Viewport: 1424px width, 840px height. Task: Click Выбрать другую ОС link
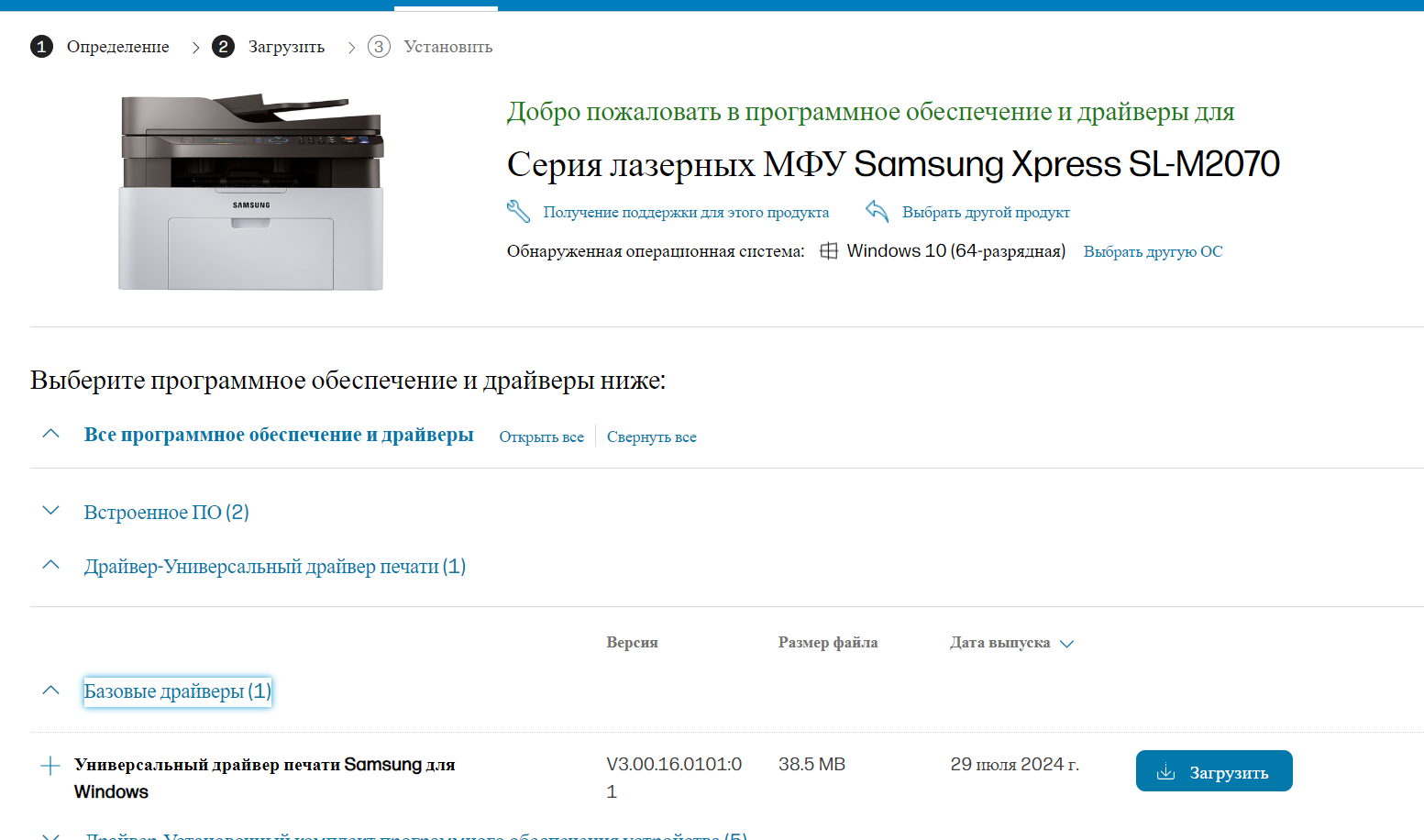pos(1153,251)
